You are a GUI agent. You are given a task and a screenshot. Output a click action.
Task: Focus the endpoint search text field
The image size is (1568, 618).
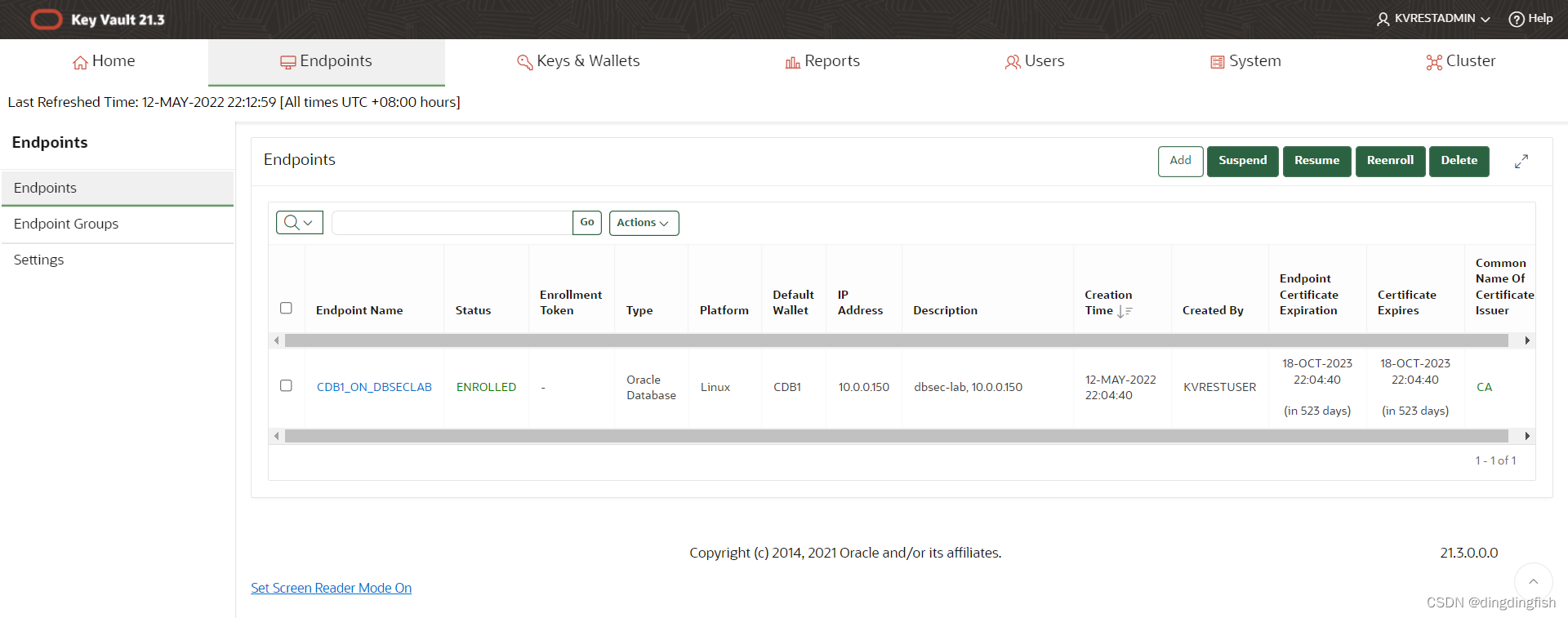[x=452, y=223]
